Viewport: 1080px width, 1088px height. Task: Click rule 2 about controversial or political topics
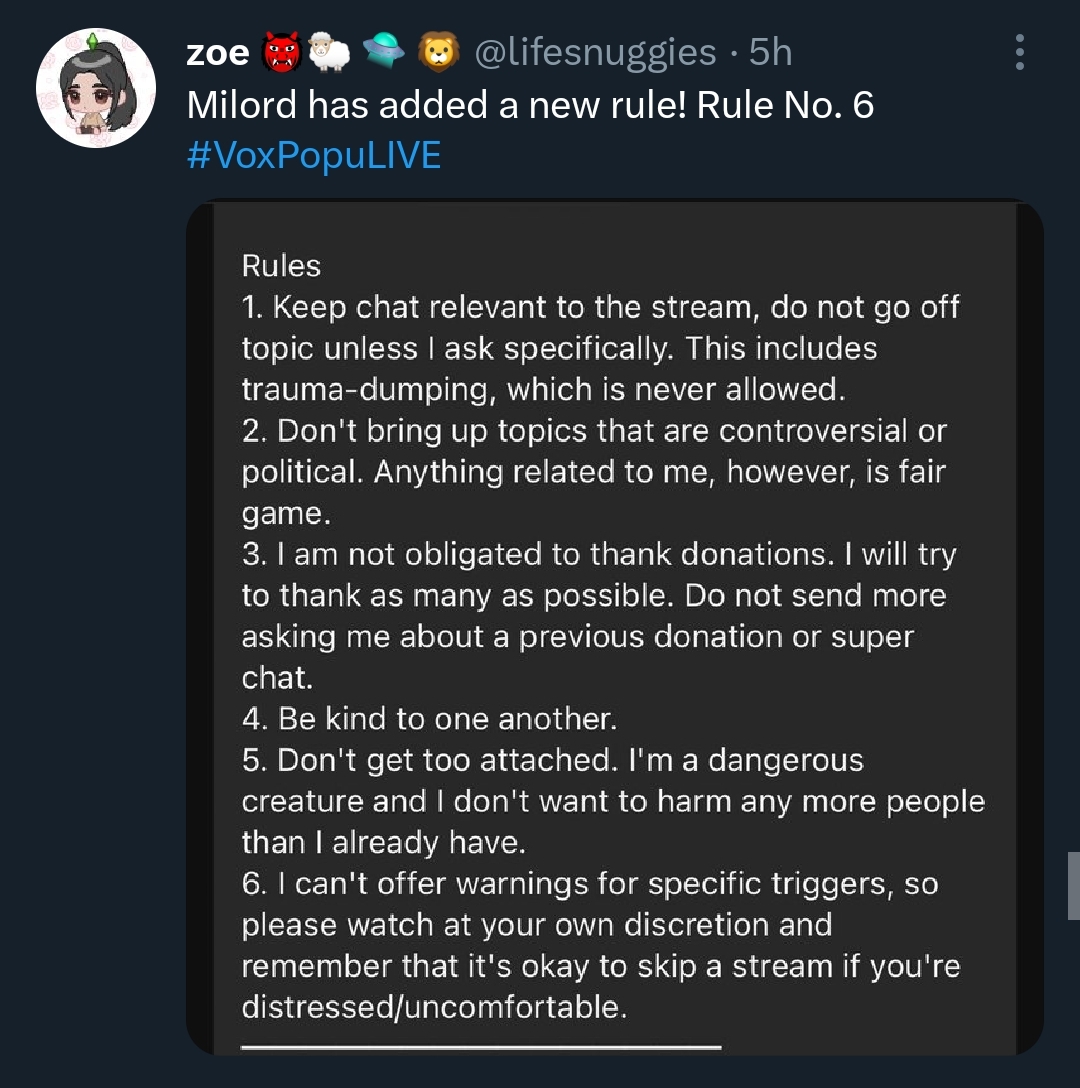(595, 472)
